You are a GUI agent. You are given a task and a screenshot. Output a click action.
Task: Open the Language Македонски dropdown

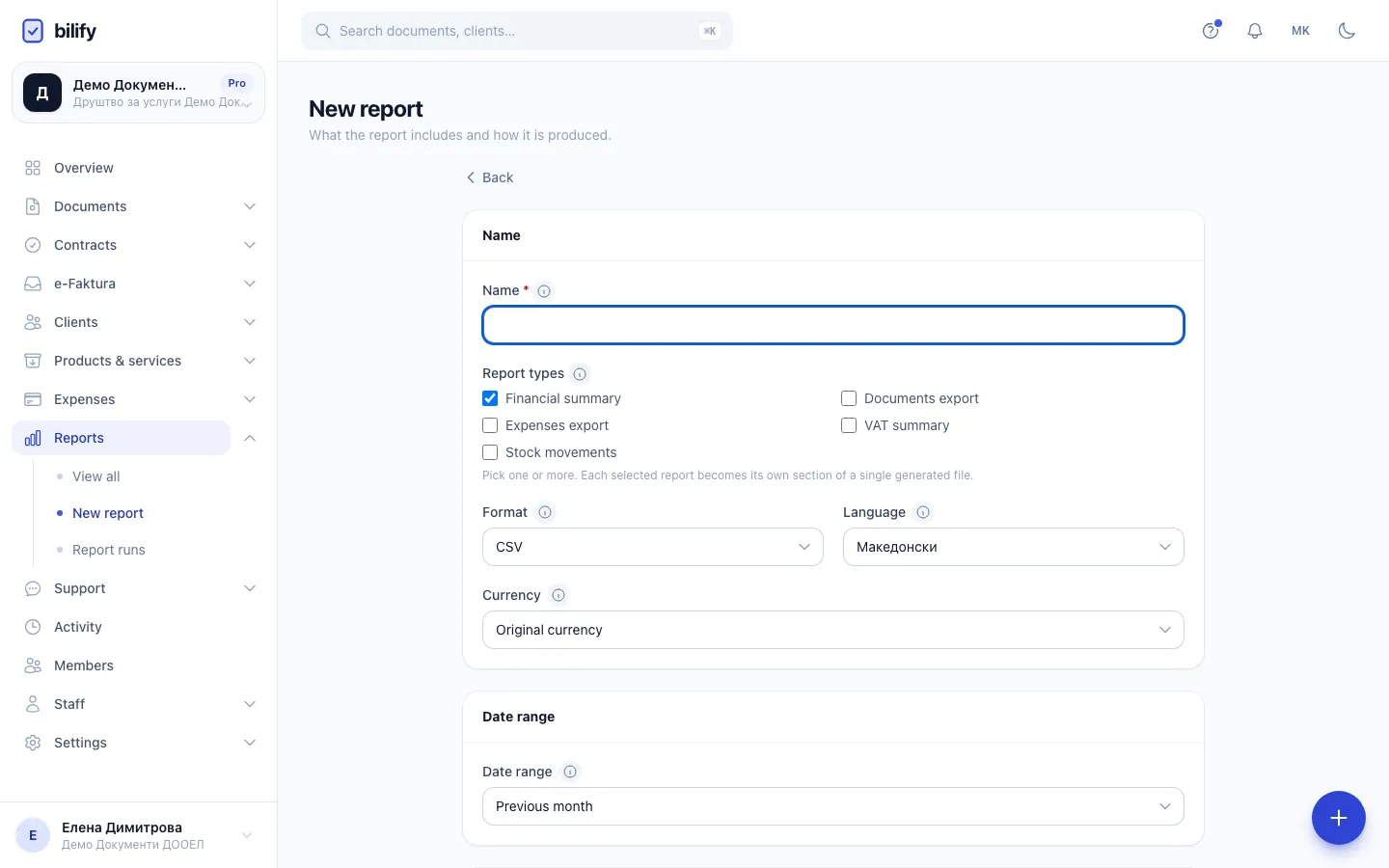(x=1014, y=547)
